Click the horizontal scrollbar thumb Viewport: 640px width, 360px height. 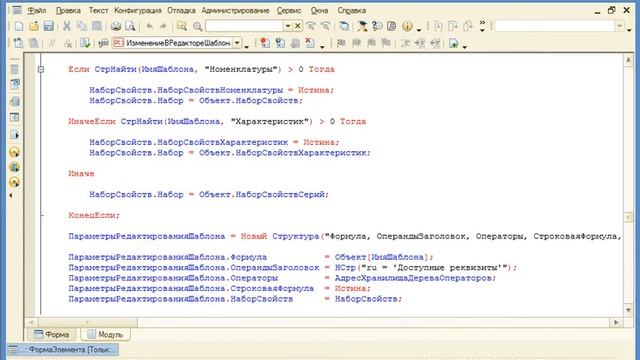point(88,322)
